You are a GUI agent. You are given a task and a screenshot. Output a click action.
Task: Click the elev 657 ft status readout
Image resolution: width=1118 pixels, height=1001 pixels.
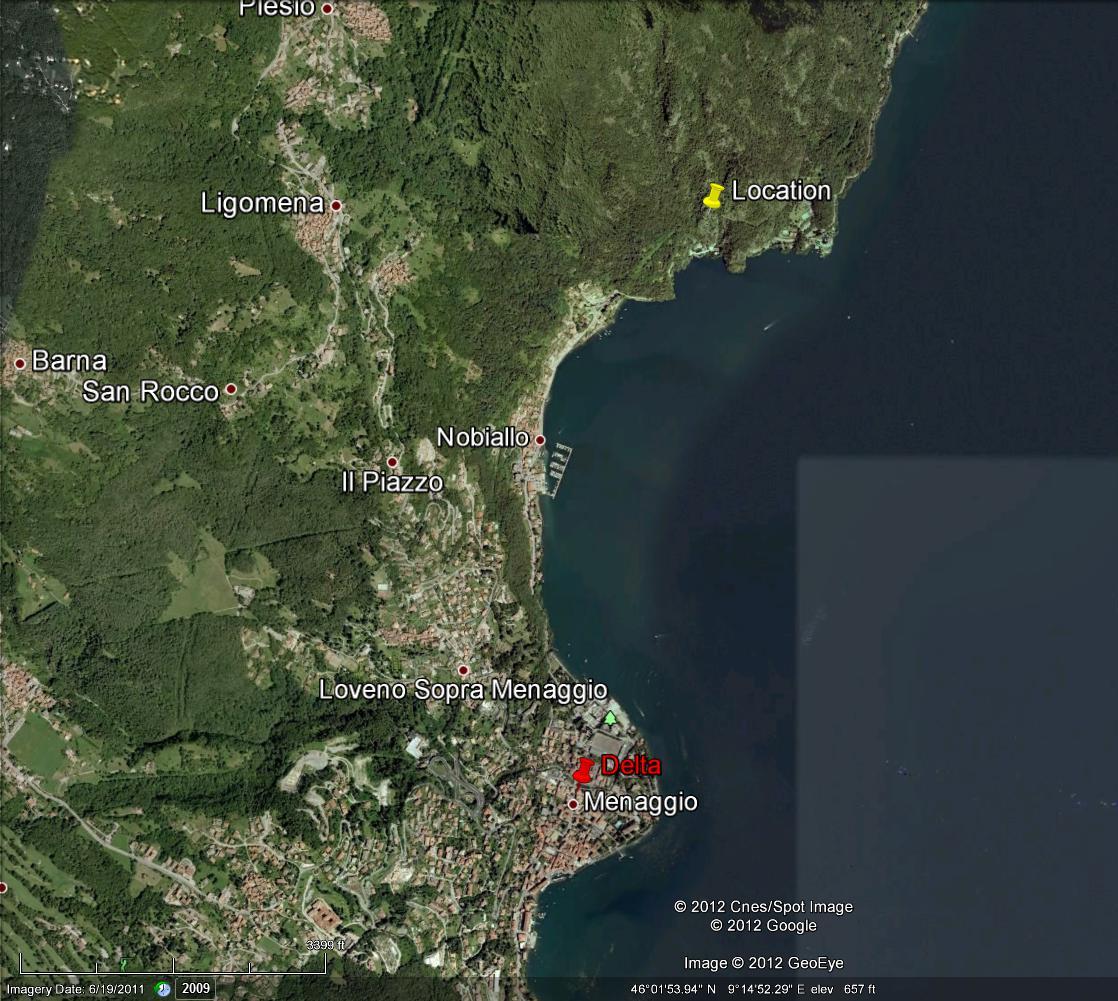pyautogui.click(x=843, y=989)
